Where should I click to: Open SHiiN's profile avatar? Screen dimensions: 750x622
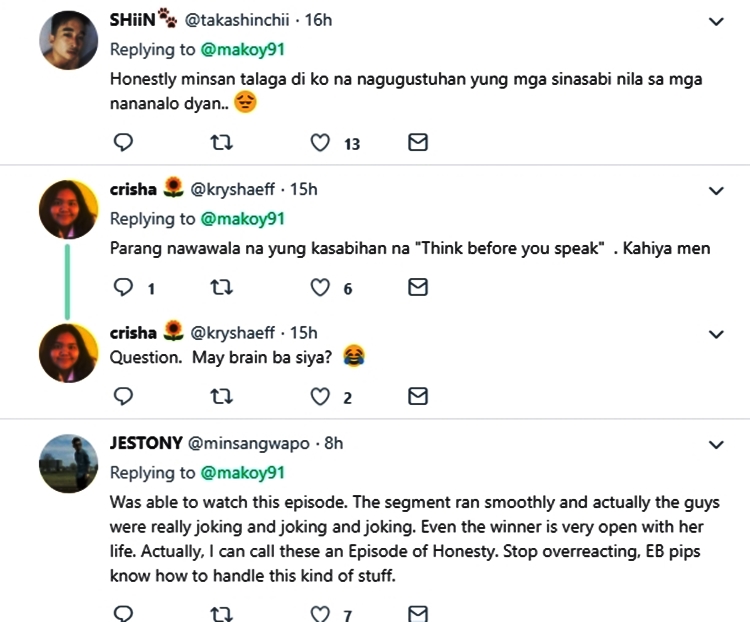(x=68, y=42)
